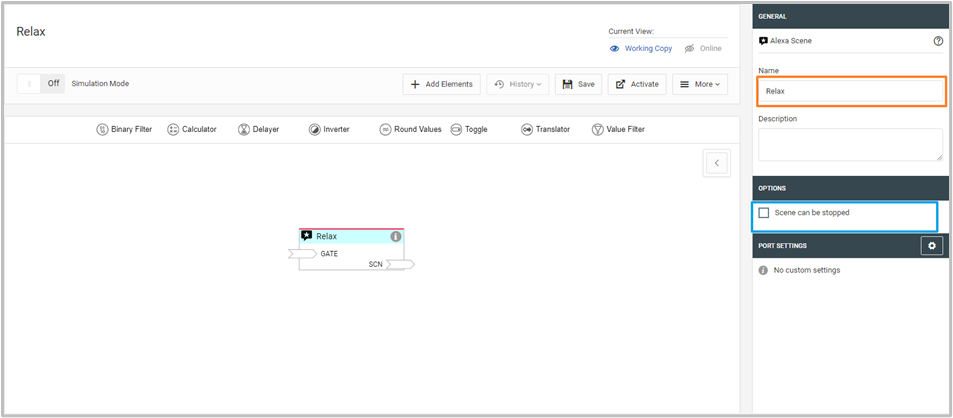Expand the History dropdown
Screen dimensions: 953x418
517,84
